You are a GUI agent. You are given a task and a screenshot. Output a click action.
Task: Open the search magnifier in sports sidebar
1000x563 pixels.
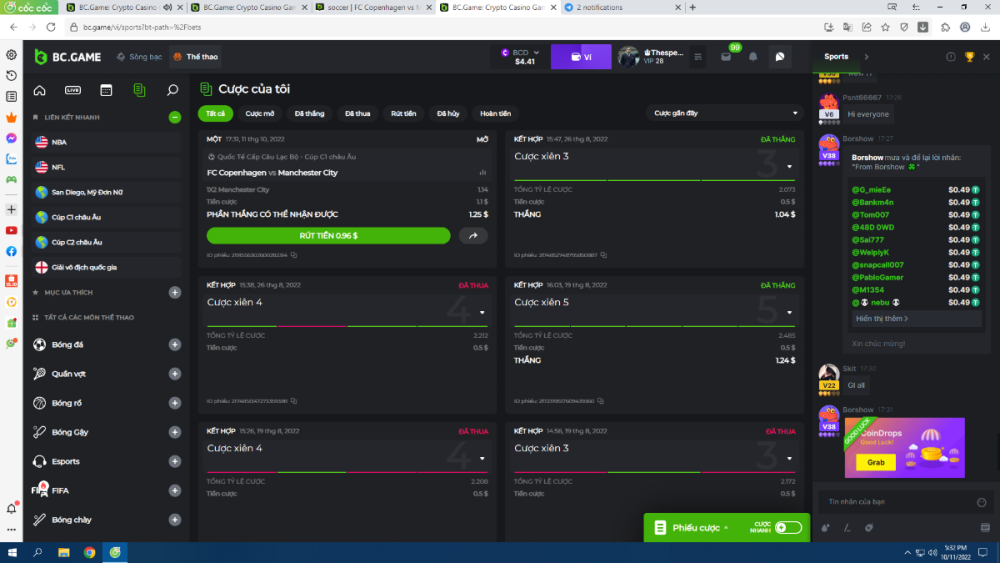pos(172,90)
